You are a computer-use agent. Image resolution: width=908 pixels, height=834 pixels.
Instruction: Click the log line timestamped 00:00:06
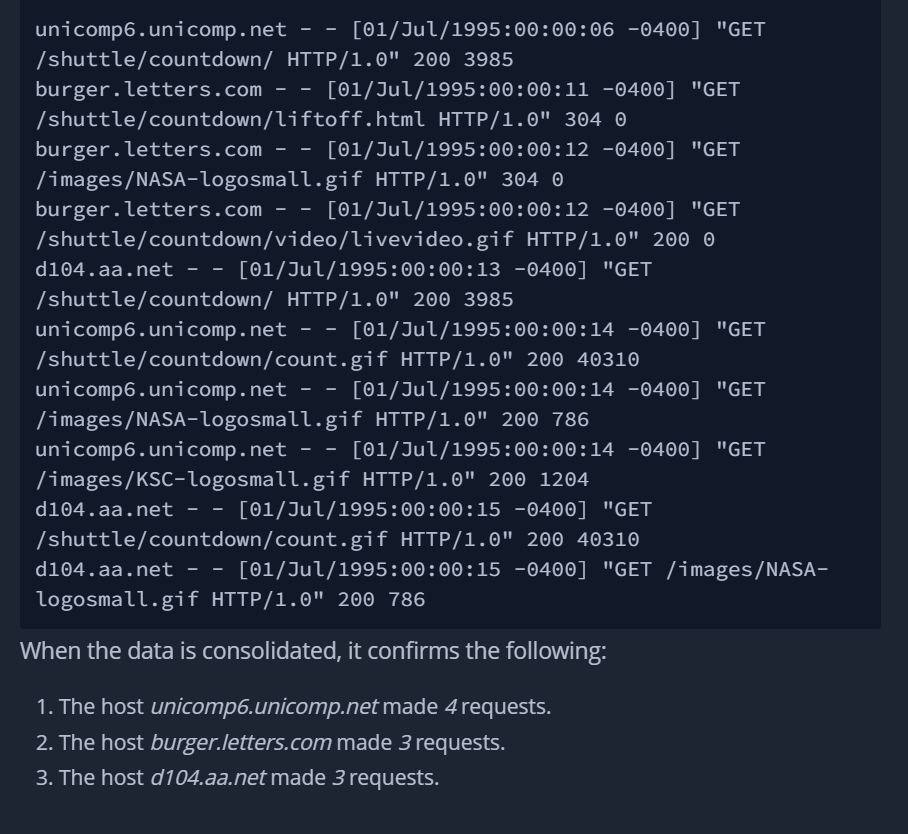400,30
